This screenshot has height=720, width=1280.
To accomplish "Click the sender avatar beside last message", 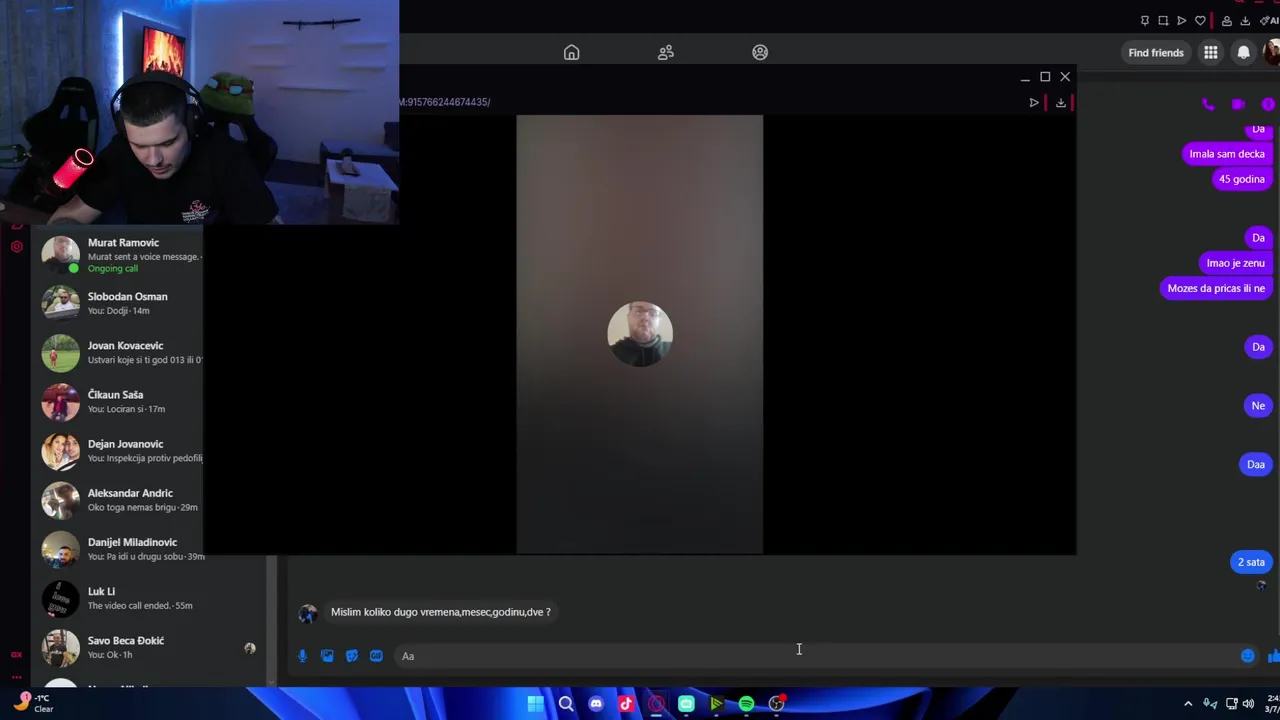I will pos(308,614).
